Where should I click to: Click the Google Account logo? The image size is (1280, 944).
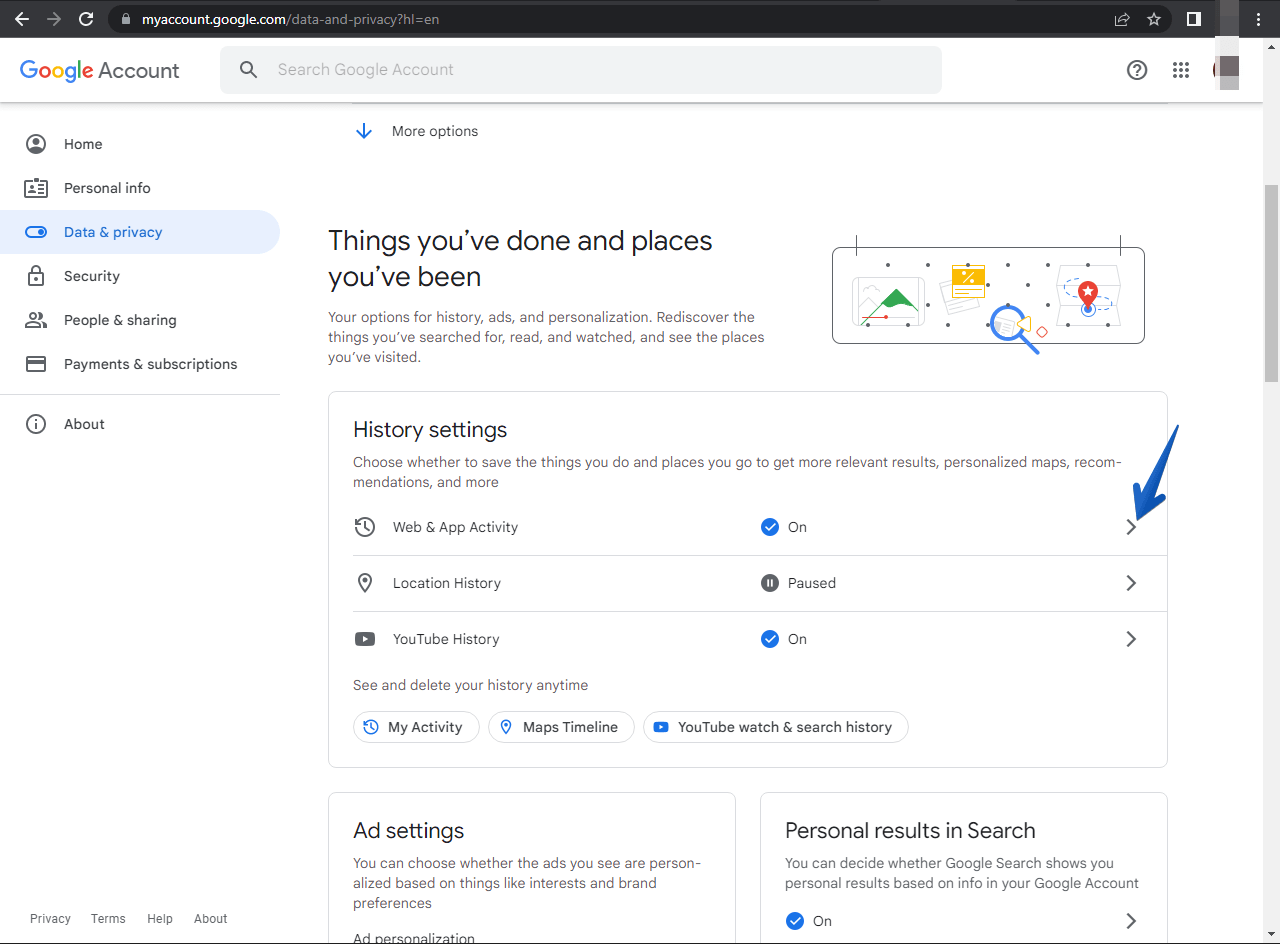click(x=100, y=70)
